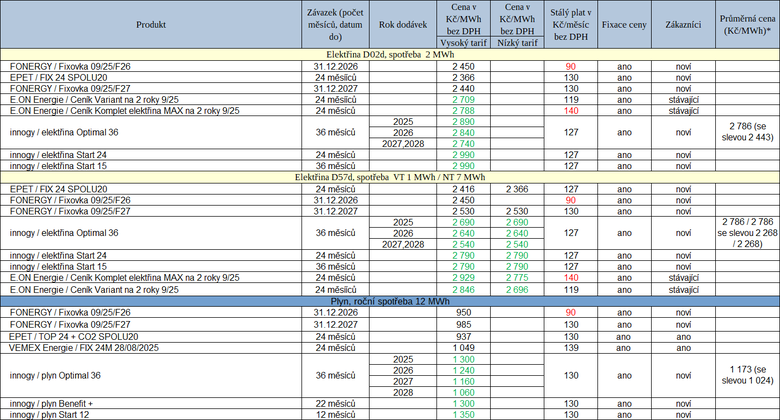Image resolution: width=780 pixels, height=420 pixels.
Task: Click 'E.ON Energie / Ceník Variant na 2 roky 9/25' in the D57d section
Action: coord(94,290)
